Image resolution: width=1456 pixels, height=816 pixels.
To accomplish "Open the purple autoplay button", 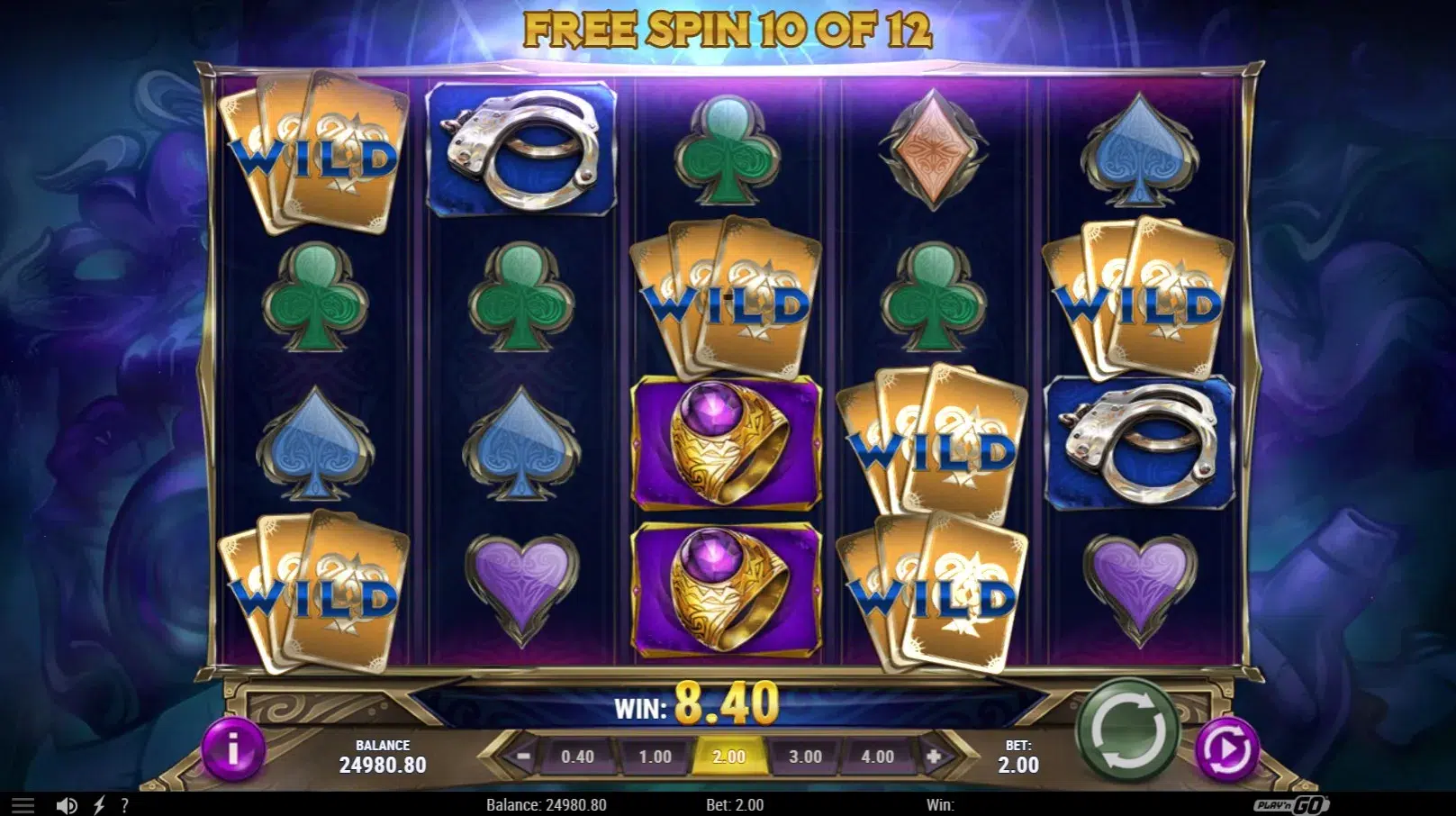I will 1227,748.
